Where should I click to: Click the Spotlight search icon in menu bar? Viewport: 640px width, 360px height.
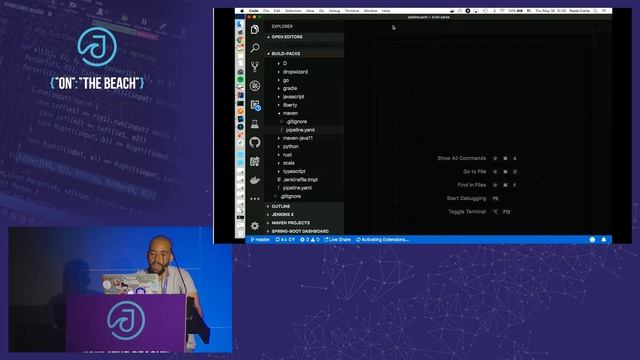pyautogui.click(x=596, y=11)
